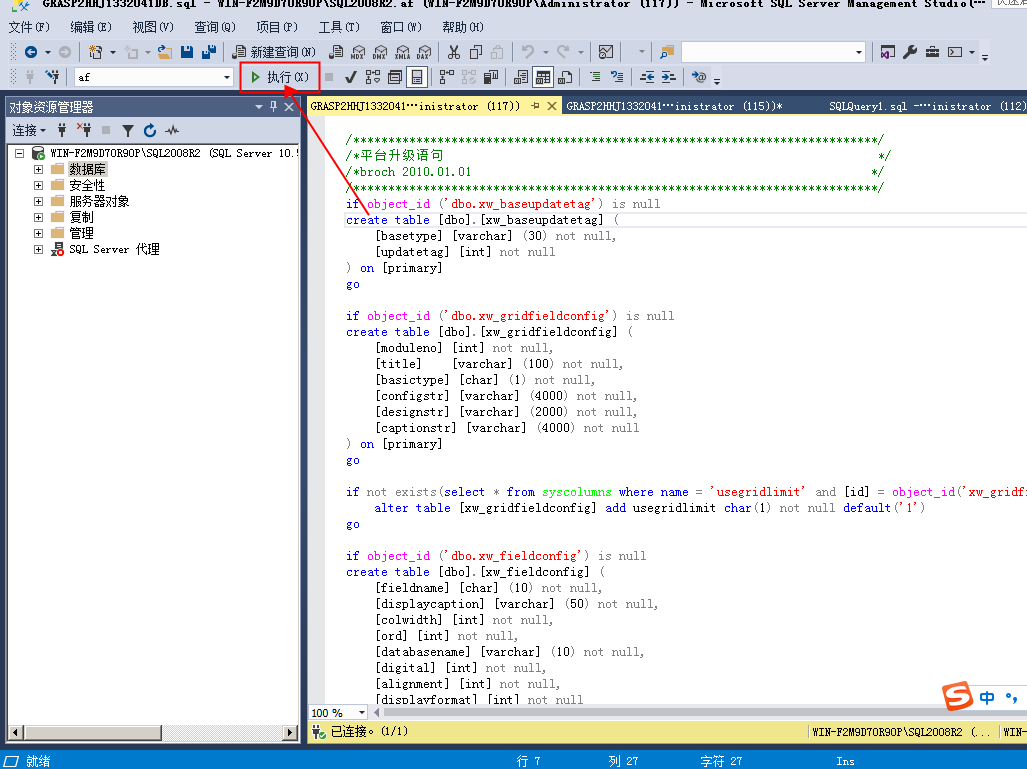Click the 执行 (Execute) button
The image size is (1027, 769).
point(279,77)
